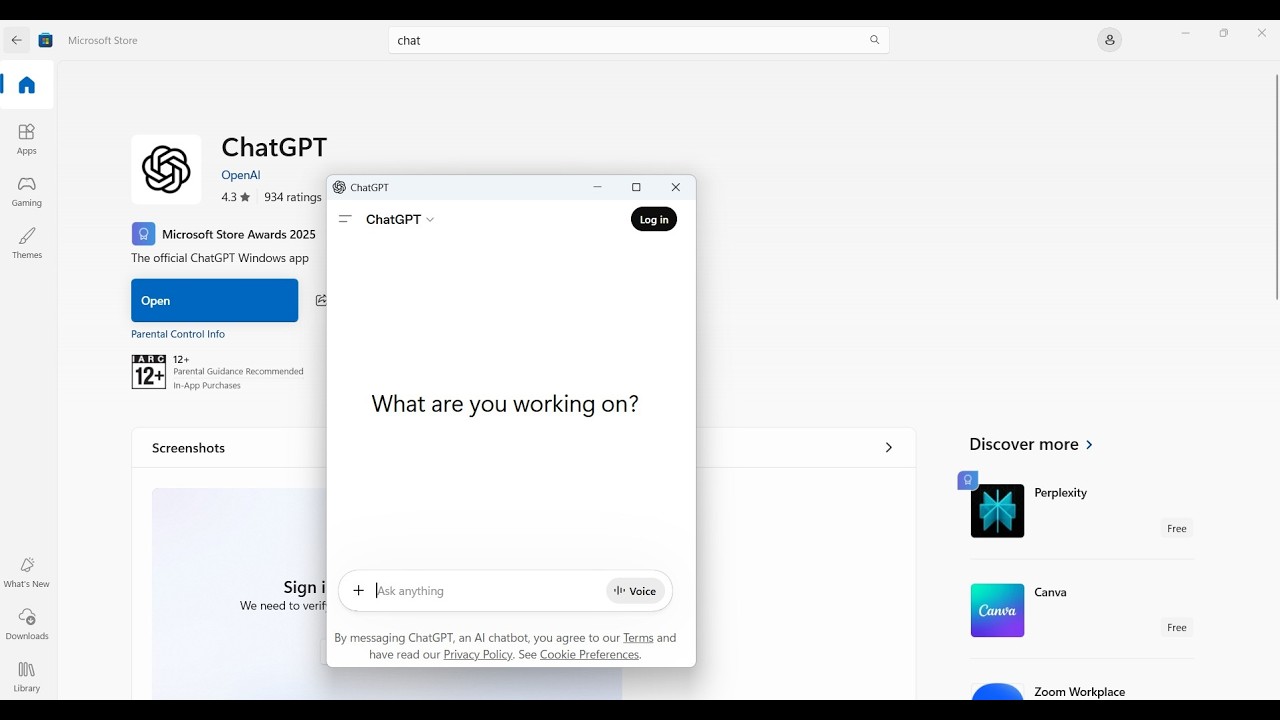Screen dimensions: 1280x720
Task: Click the Store vertical scrollbar
Action: [x=1276, y=187]
